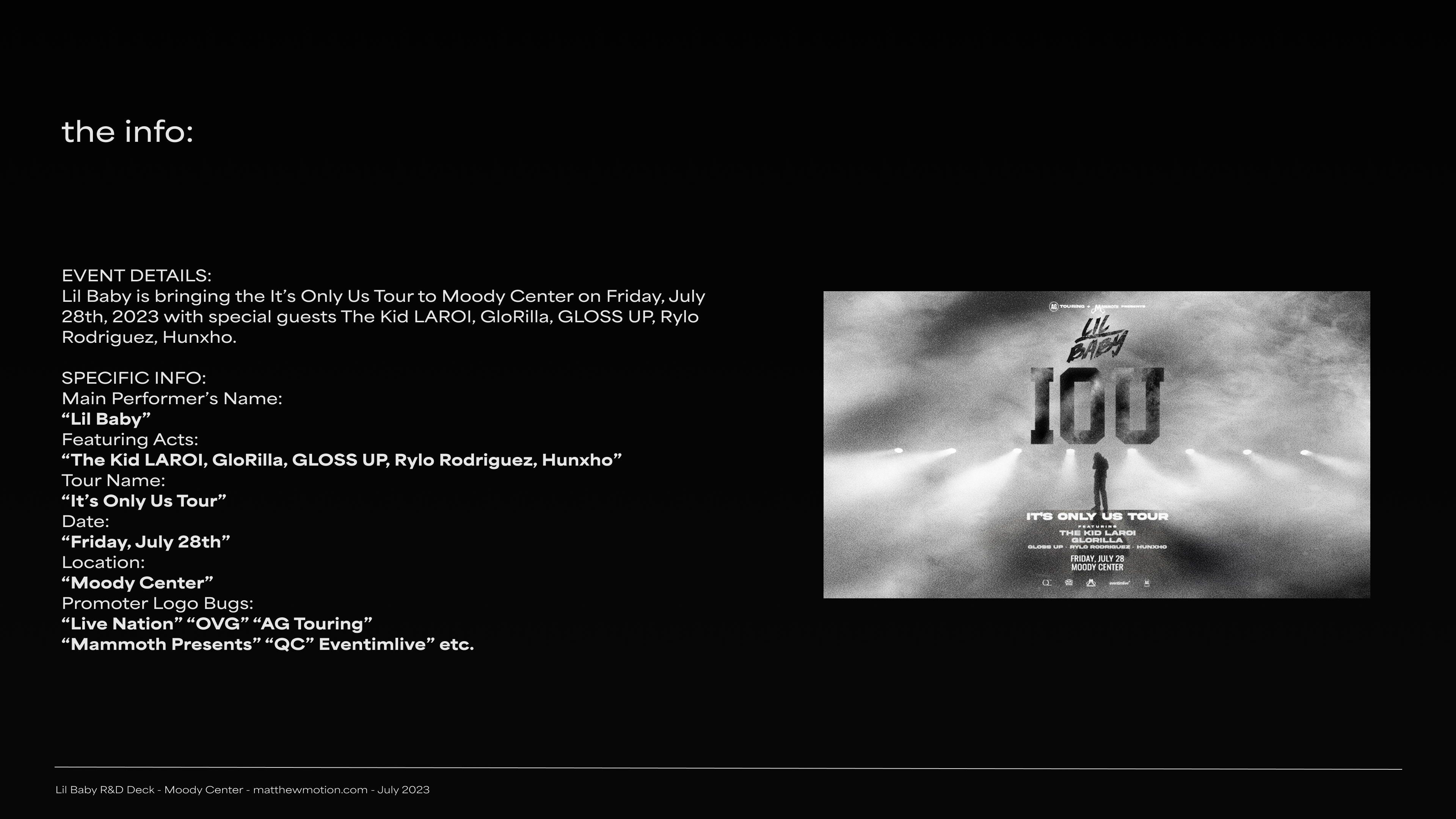Click the crown-like logo beside the QC logo
Viewport: 1456px width, 819px height.
[x=1069, y=583]
